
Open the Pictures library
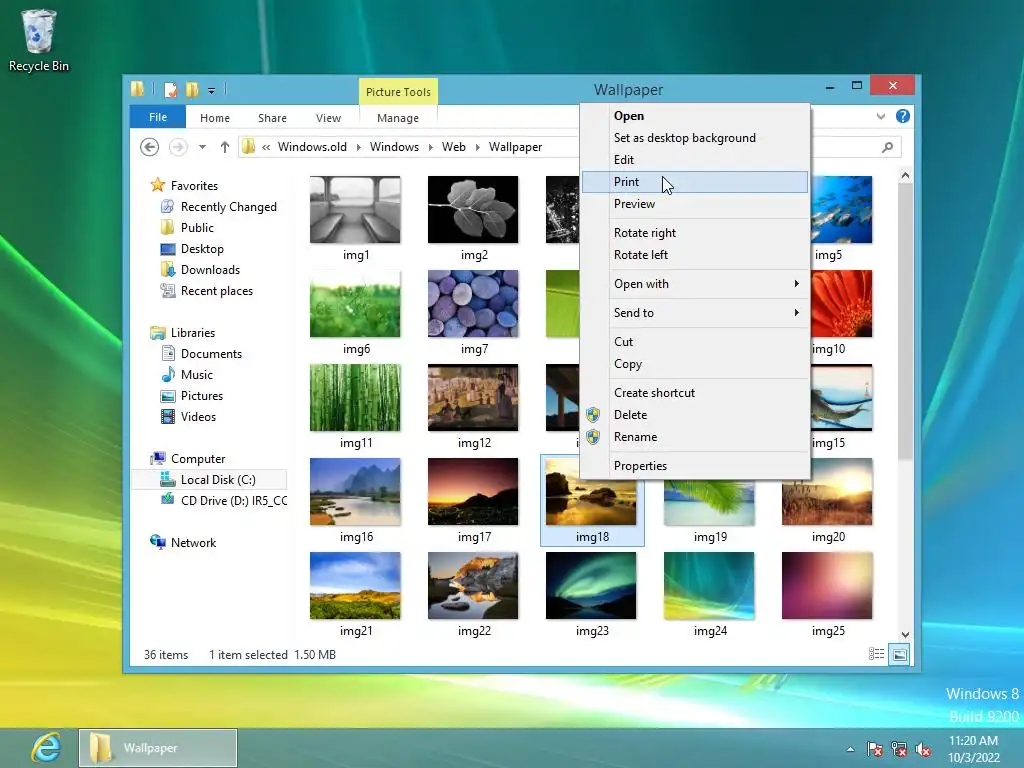[x=202, y=396]
